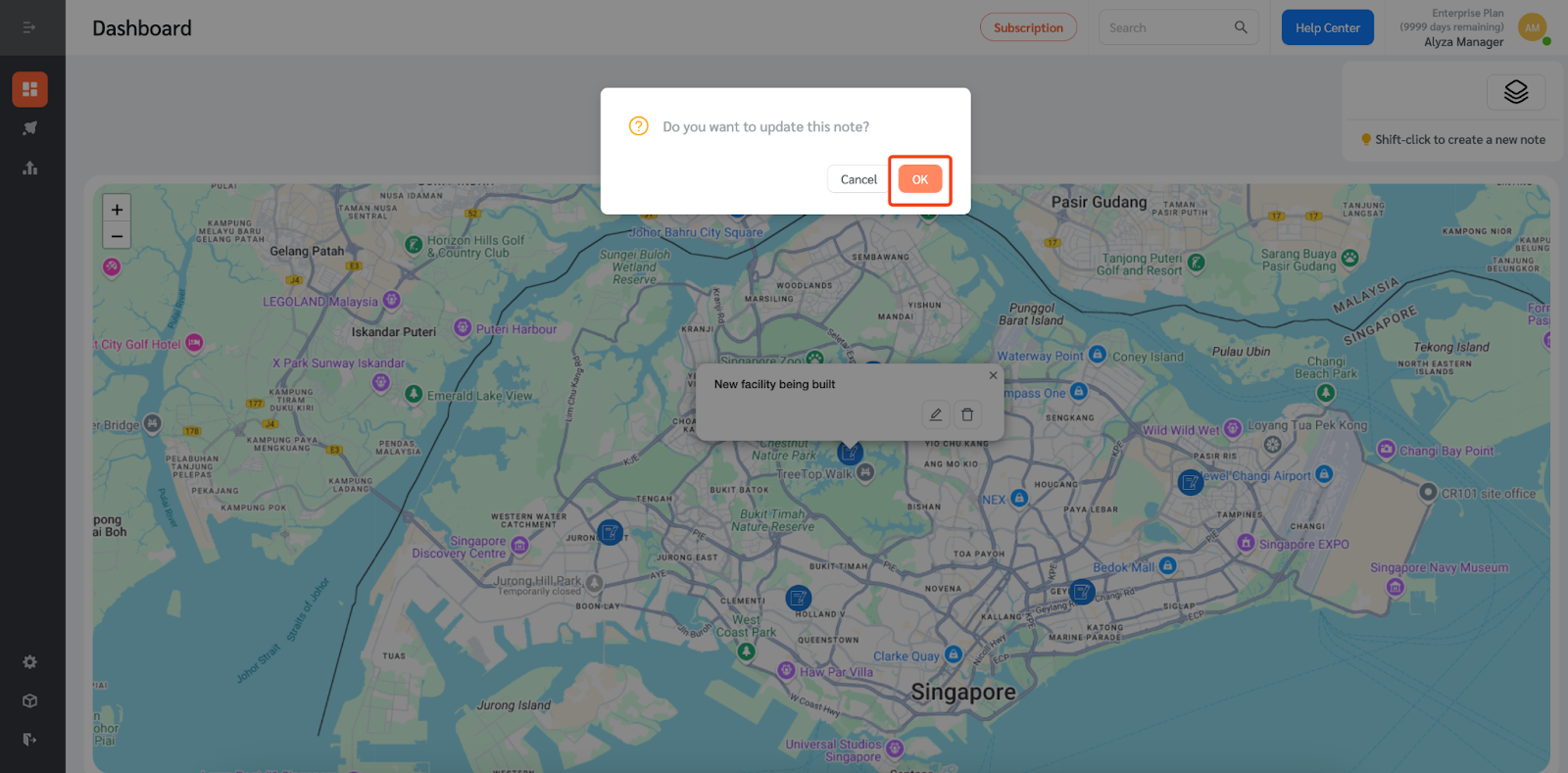Click the note marker near Jewel Changi Airport
The image size is (1568, 773).
click(1191, 482)
